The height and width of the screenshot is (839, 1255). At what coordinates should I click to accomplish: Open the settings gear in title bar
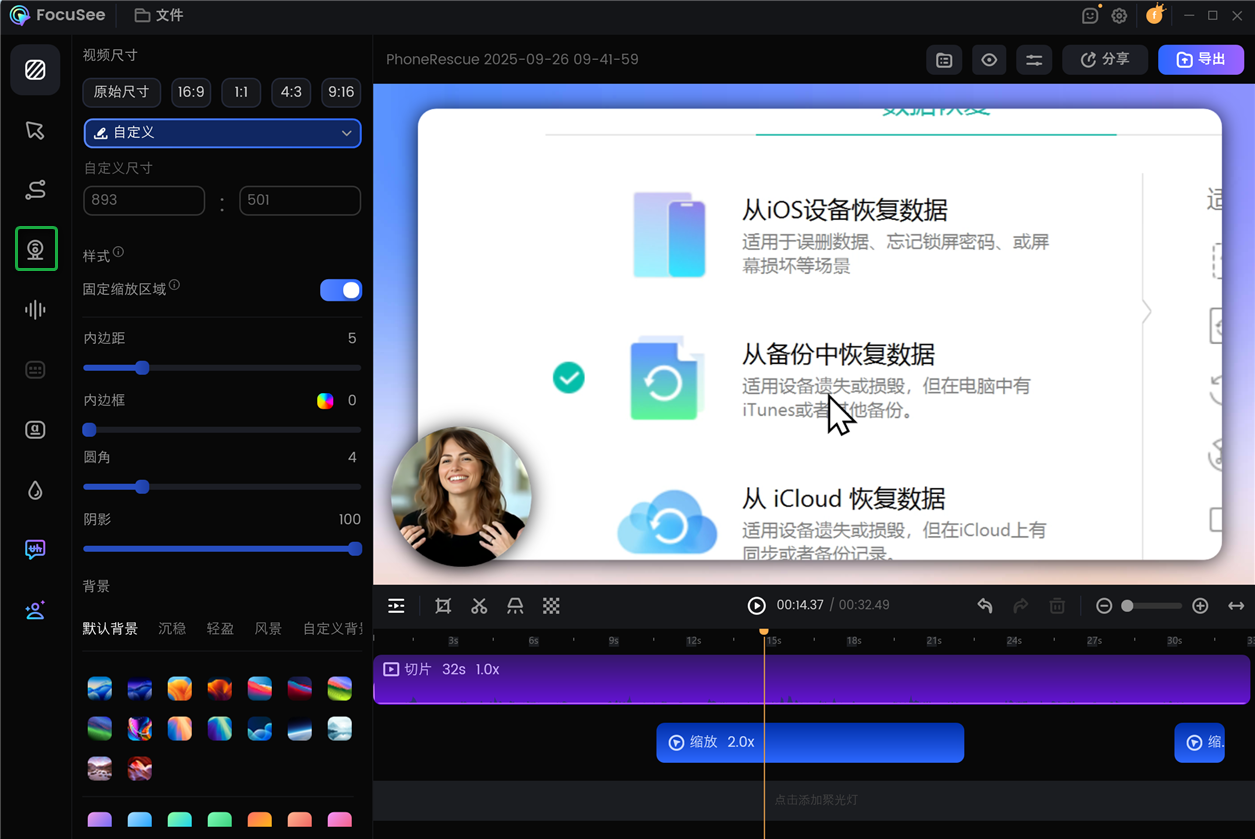[1119, 16]
